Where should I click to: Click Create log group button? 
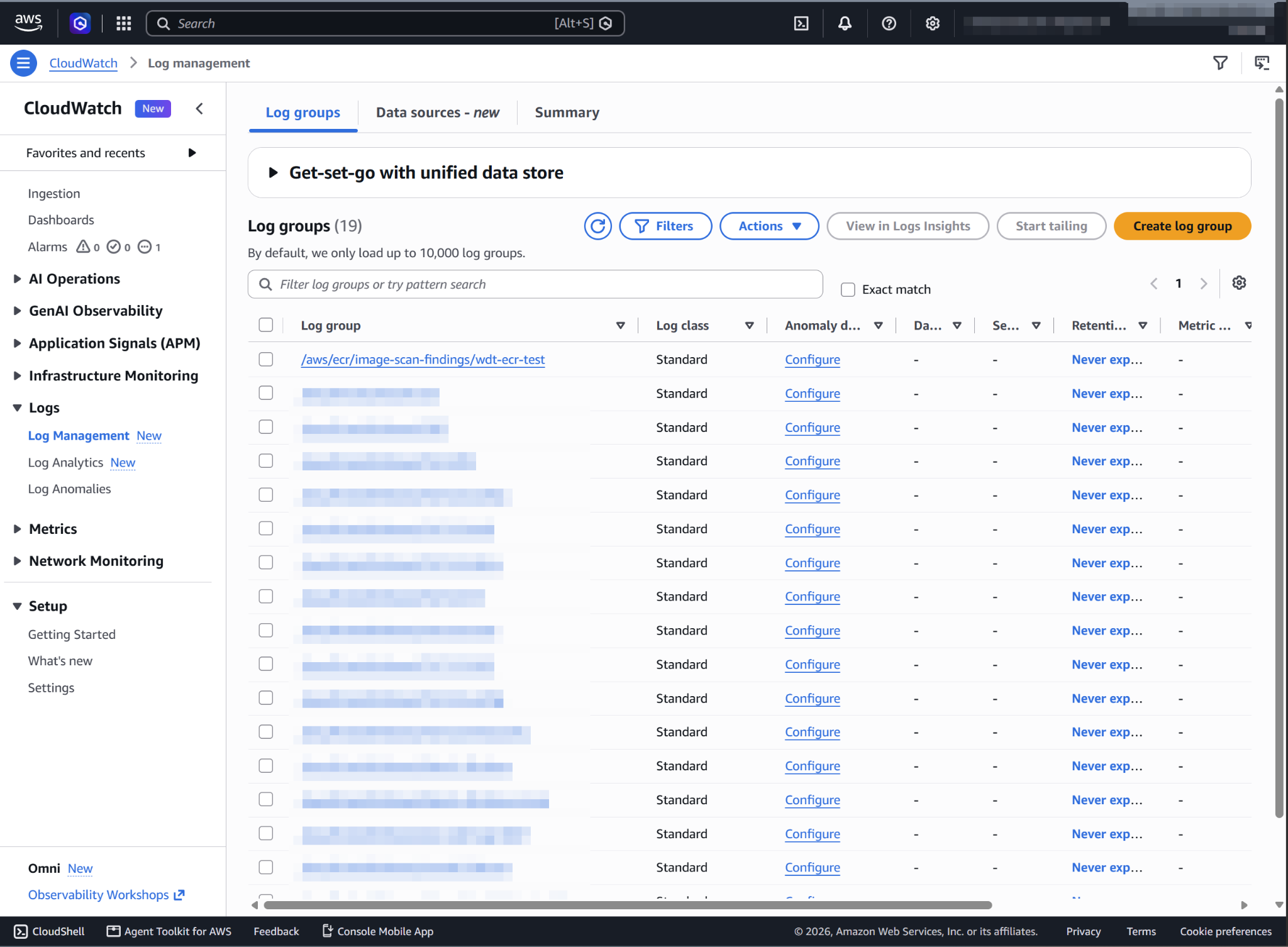click(1182, 226)
